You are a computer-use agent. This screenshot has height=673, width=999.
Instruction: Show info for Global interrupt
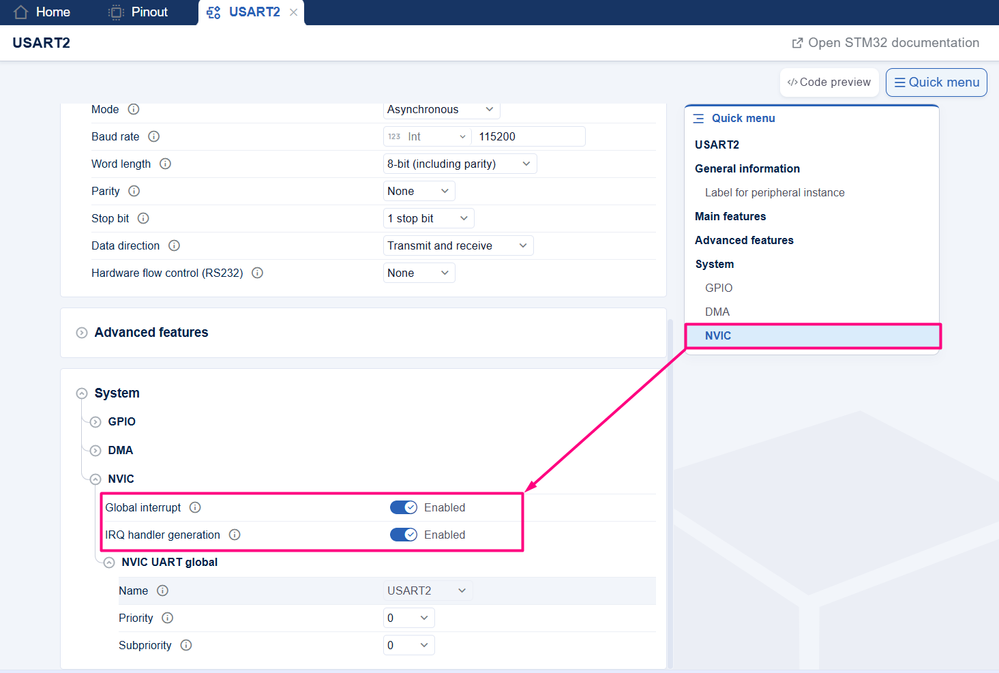pos(196,507)
